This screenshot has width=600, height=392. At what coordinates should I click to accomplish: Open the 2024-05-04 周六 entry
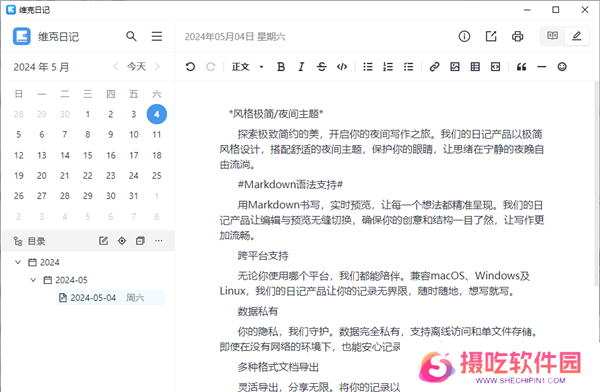coord(111,297)
